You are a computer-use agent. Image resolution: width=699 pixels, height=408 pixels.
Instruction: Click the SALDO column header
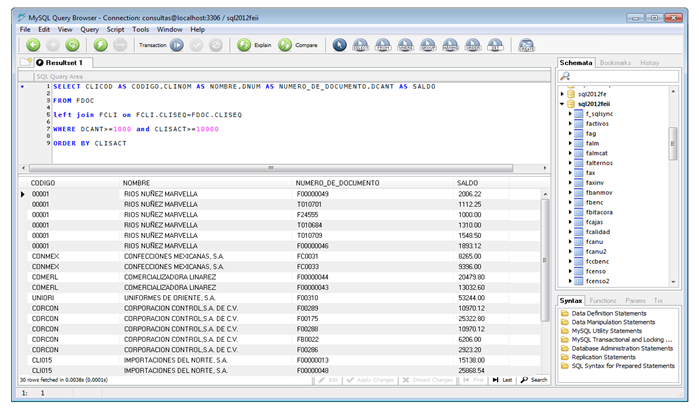pos(467,183)
